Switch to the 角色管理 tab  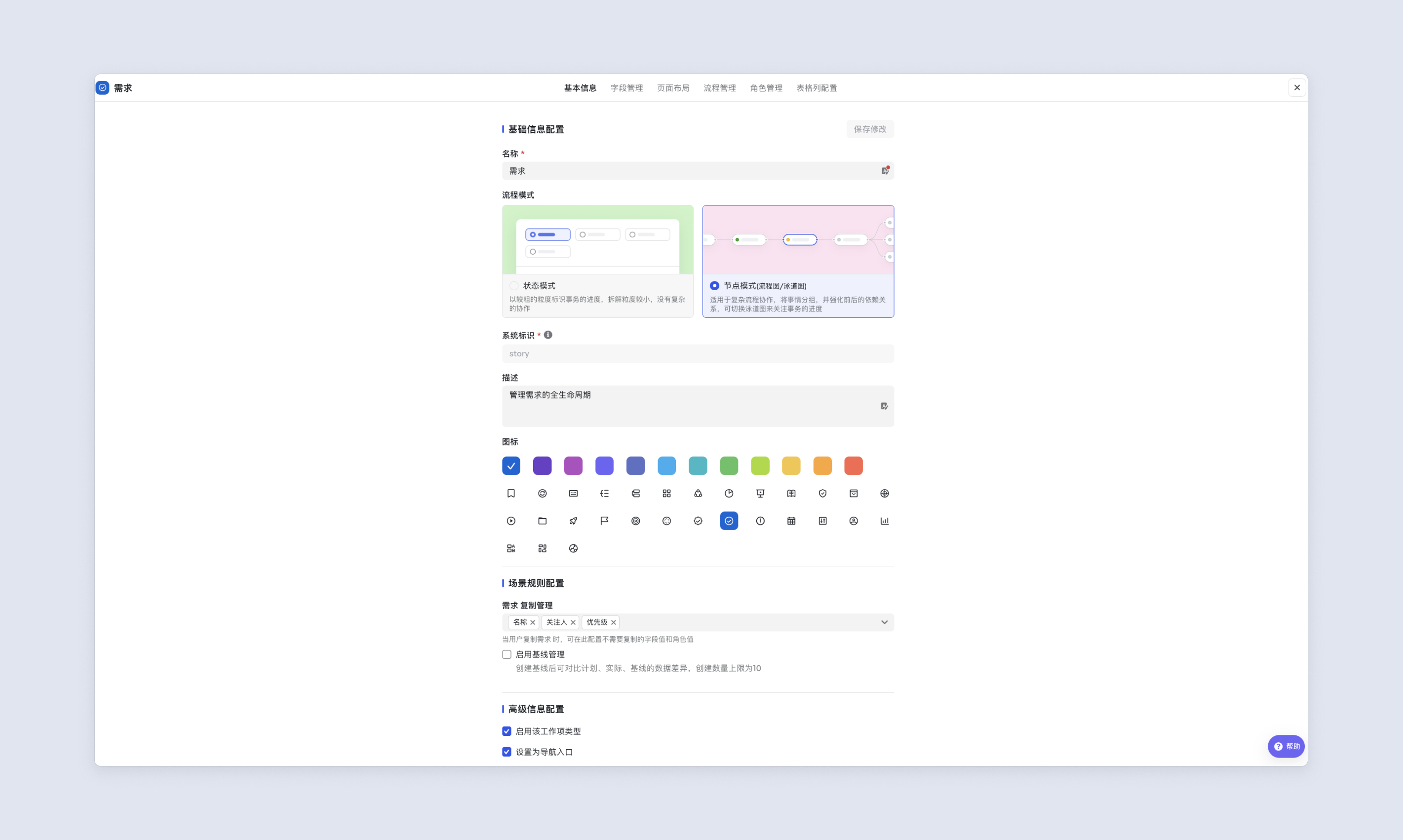click(766, 88)
